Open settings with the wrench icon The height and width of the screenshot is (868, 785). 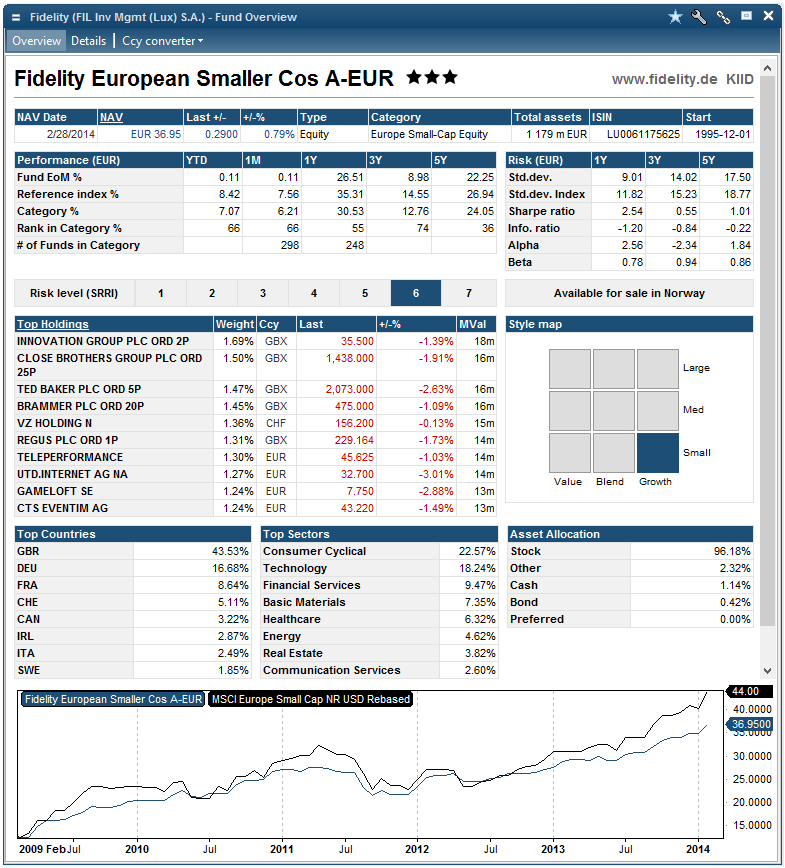699,17
